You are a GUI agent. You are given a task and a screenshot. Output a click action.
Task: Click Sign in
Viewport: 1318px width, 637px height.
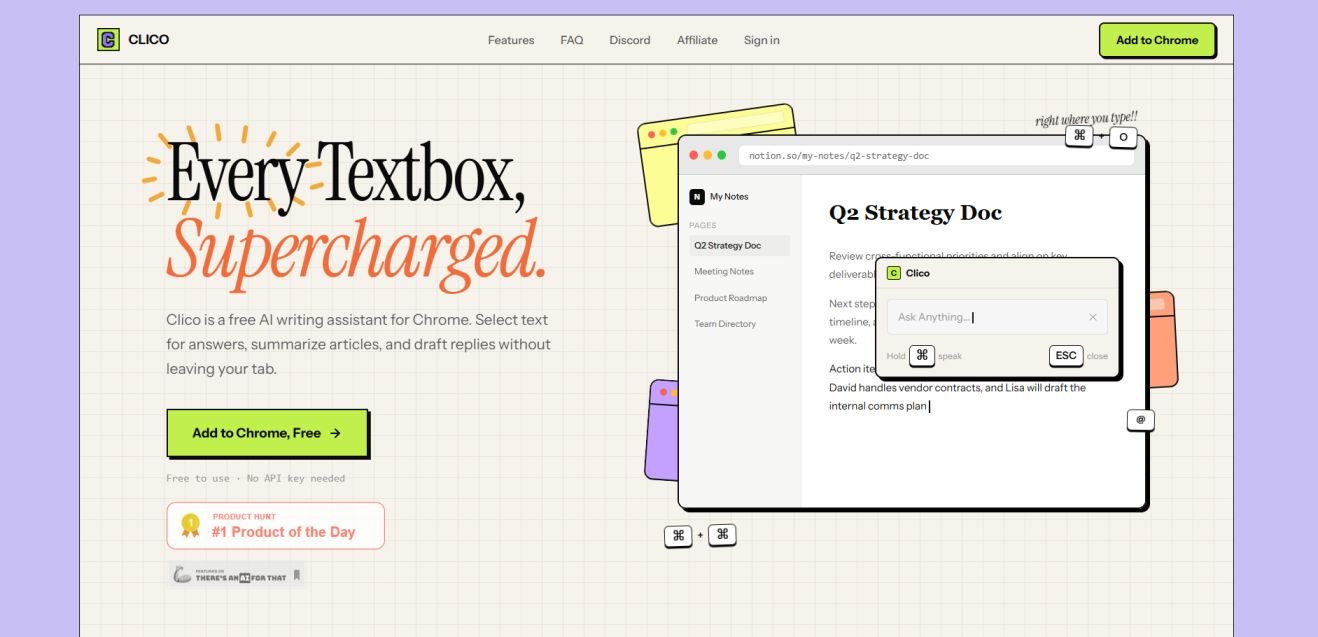coord(761,40)
